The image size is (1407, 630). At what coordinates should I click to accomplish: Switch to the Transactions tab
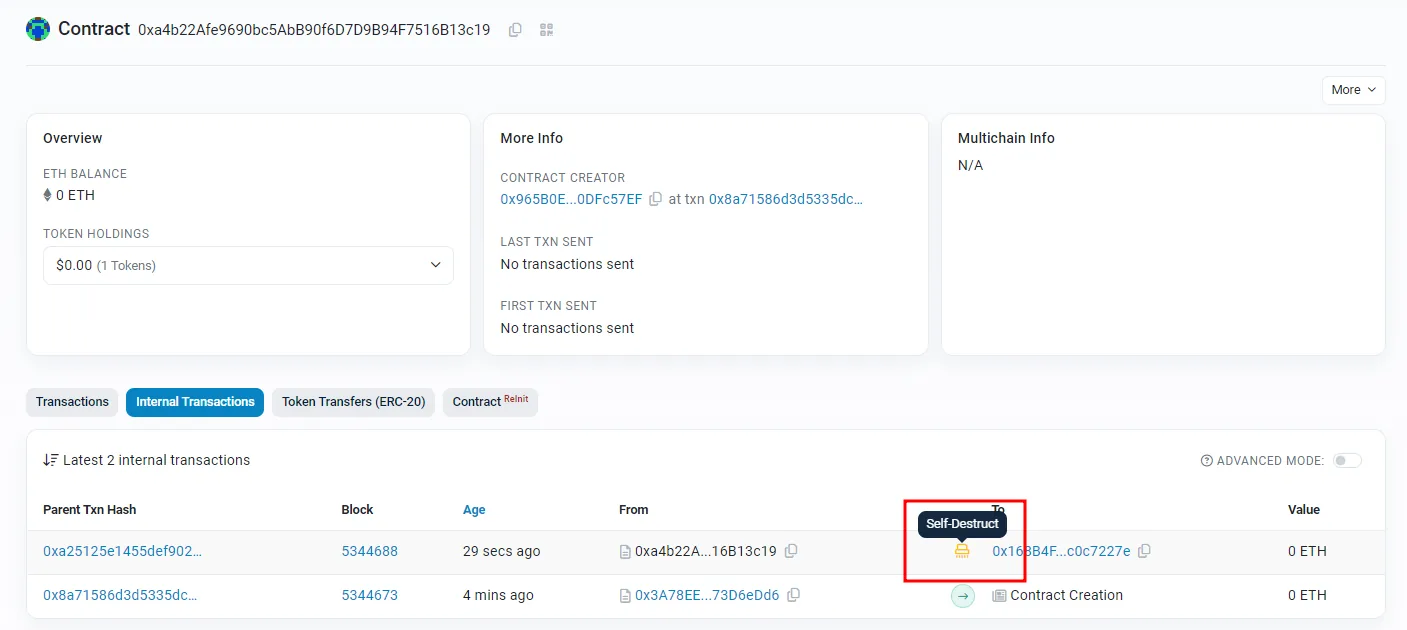tap(72, 402)
